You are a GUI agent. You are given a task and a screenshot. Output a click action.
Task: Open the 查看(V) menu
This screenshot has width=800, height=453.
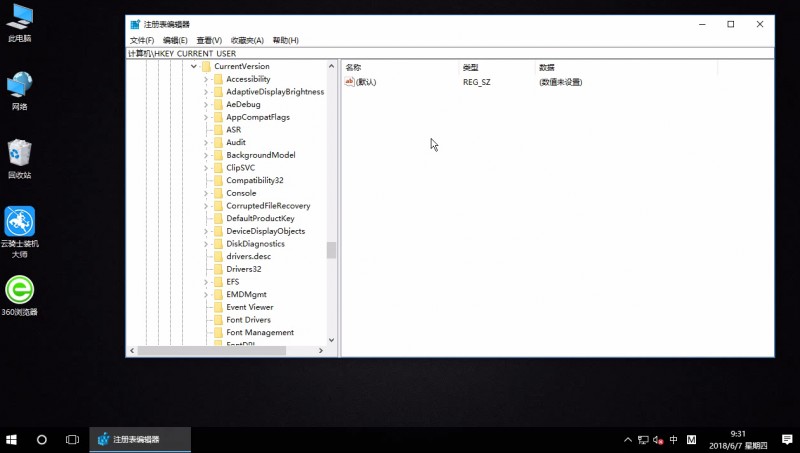pos(209,40)
